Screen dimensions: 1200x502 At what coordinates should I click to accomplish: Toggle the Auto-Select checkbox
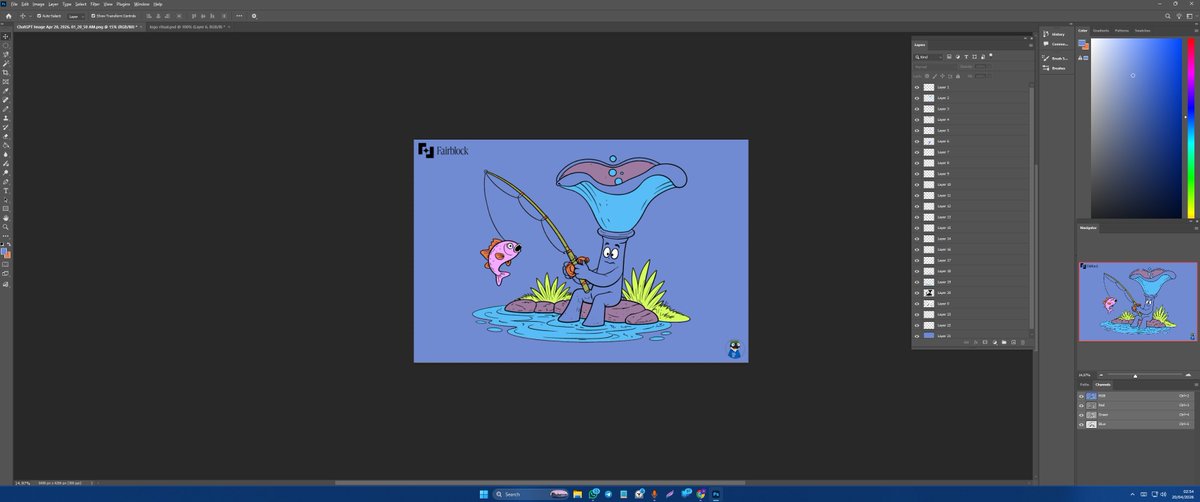38,16
